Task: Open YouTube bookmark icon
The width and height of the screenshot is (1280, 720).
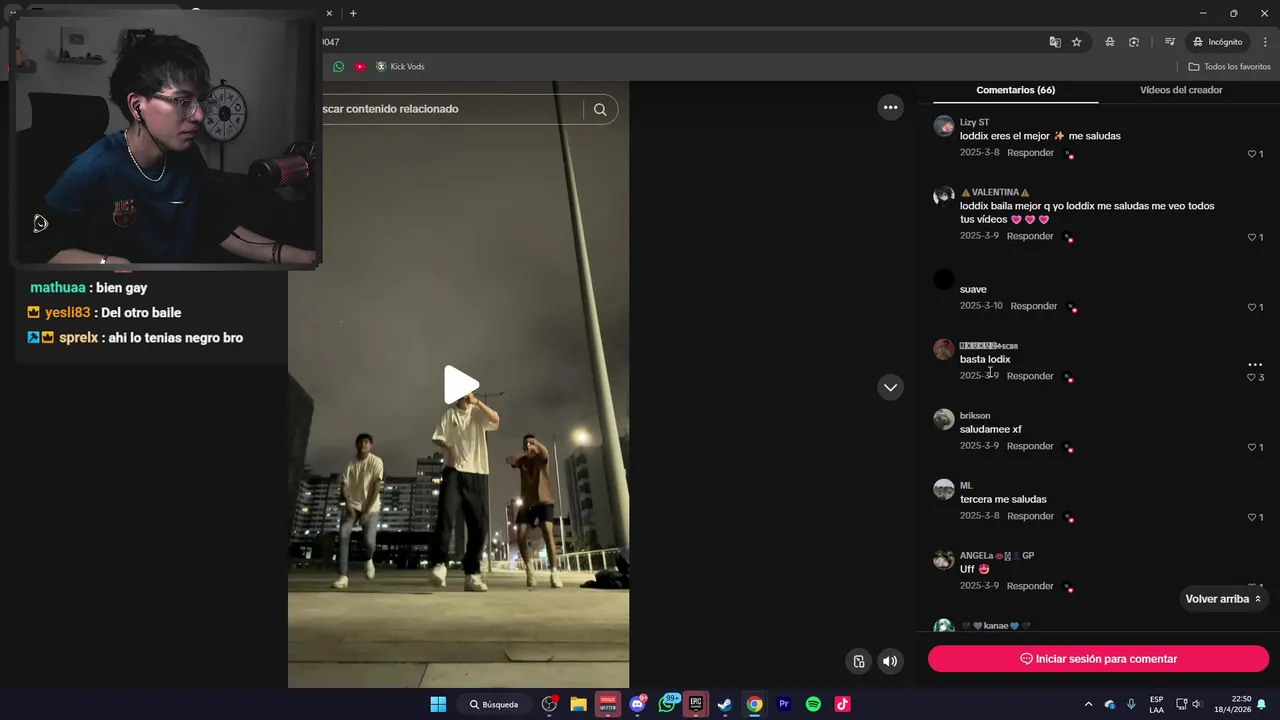Action: [x=360, y=67]
